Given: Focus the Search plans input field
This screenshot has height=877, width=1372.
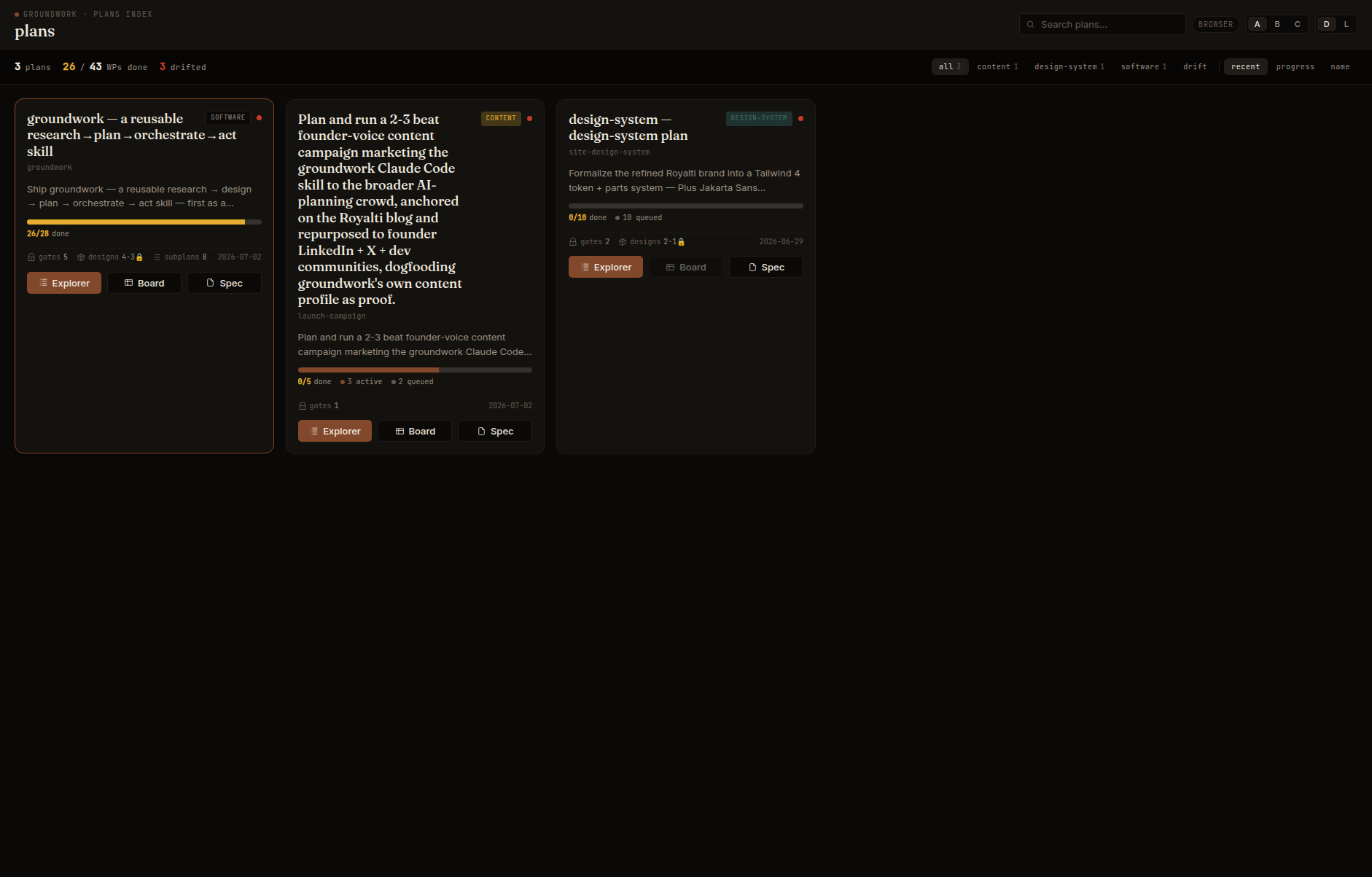Looking at the screenshot, I should pyautogui.click(x=1102, y=24).
